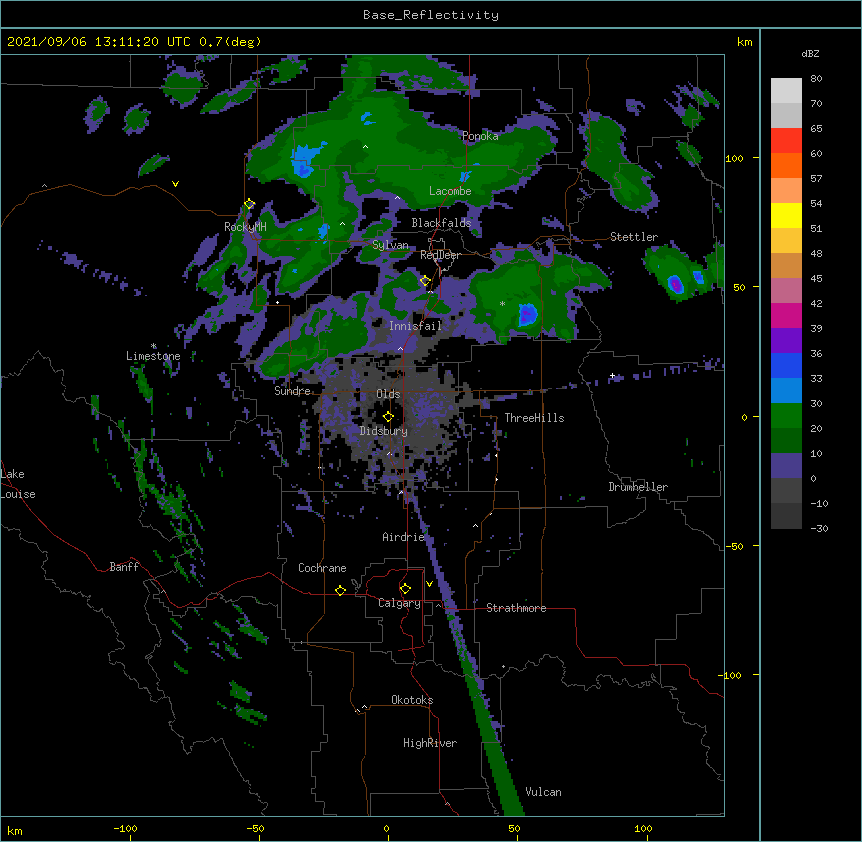Click the km label at top-right of map

coord(744,42)
